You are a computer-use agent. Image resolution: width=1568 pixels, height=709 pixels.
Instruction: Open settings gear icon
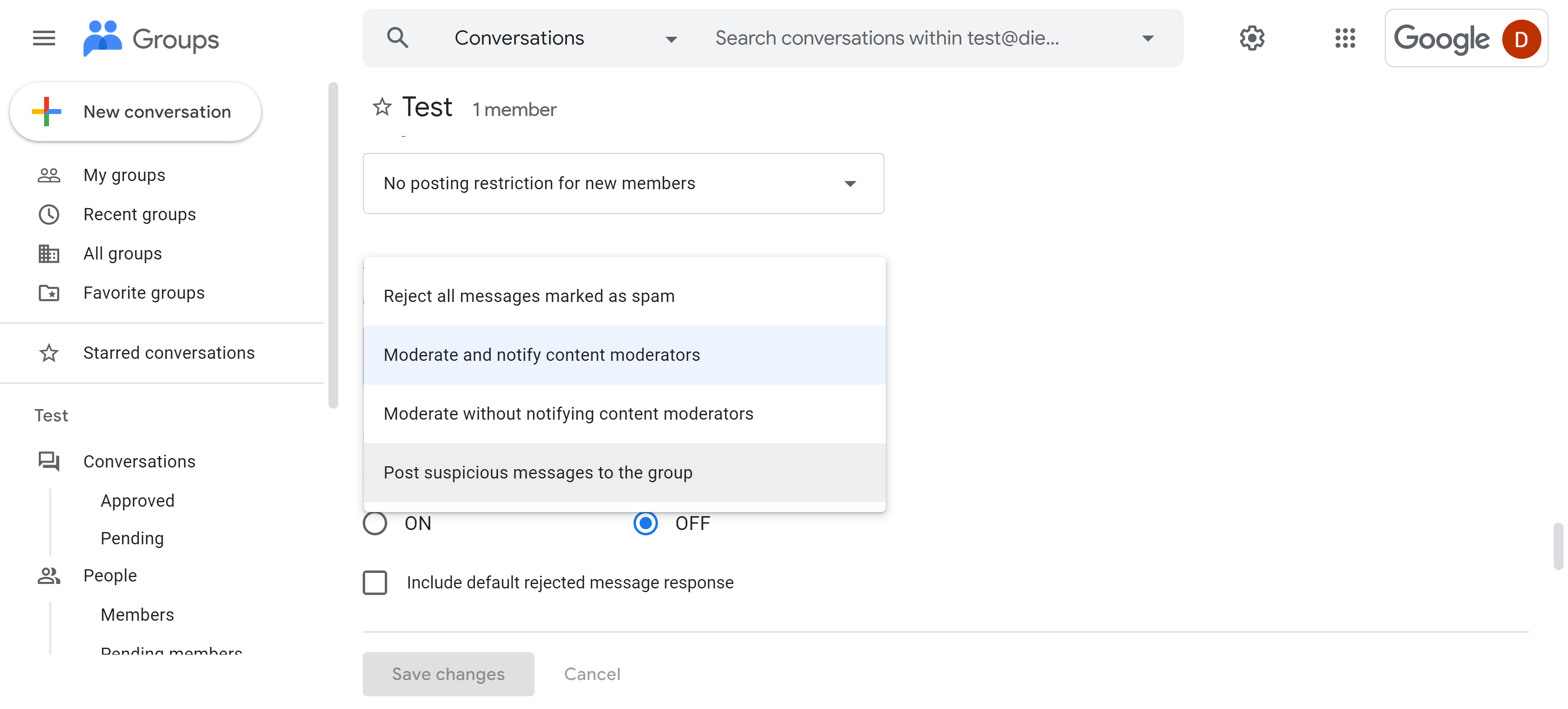1251,38
